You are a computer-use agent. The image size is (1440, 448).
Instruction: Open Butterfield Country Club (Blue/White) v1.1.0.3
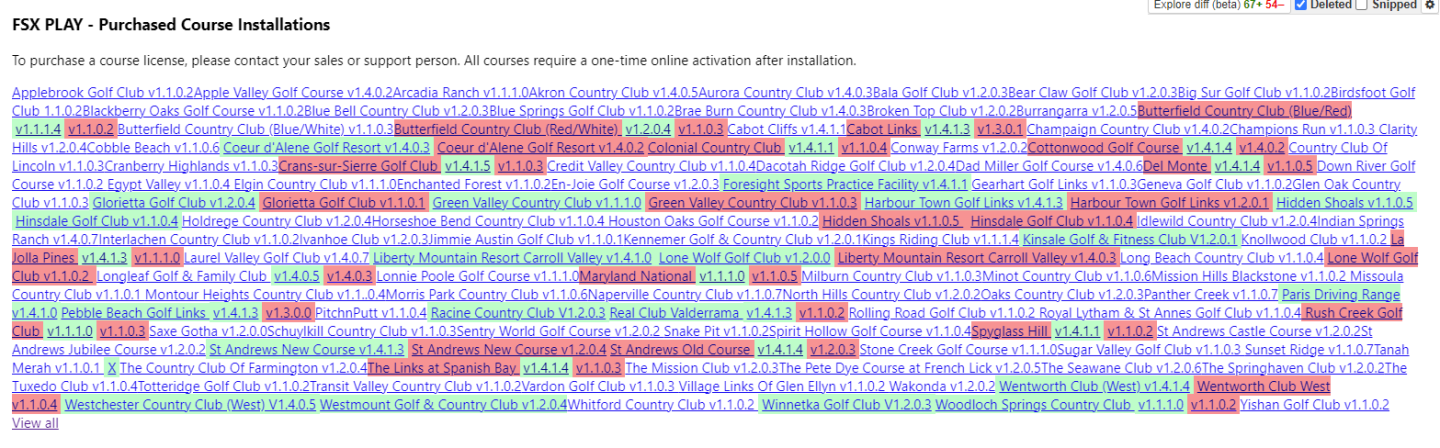pyautogui.click(x=256, y=129)
